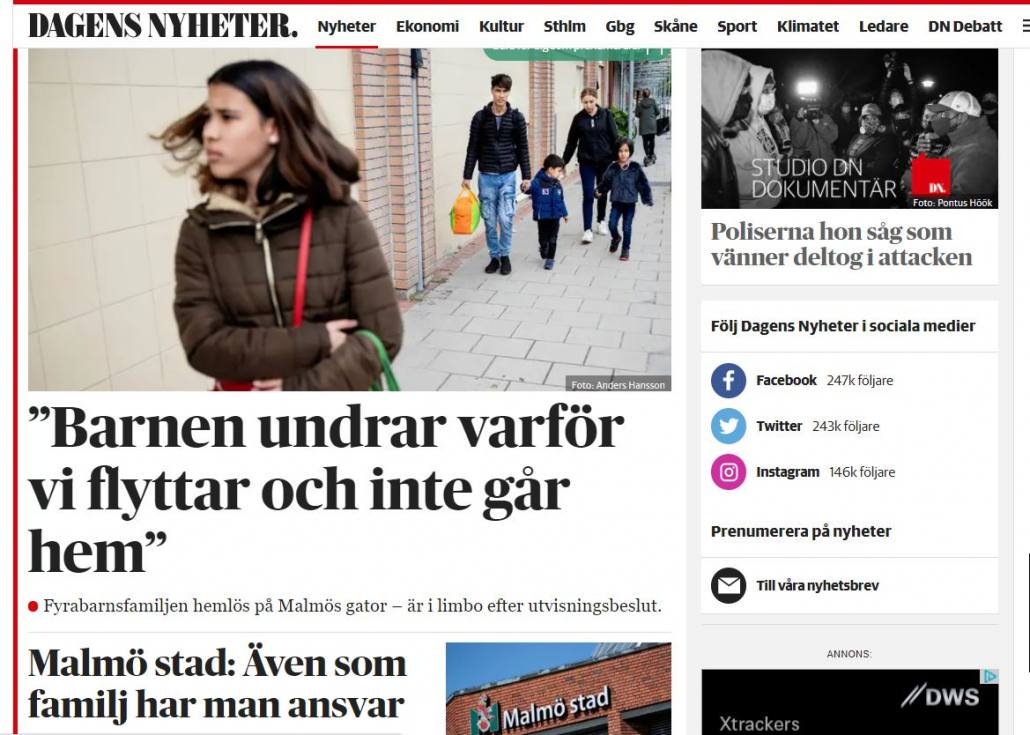This screenshot has width=1030, height=735.
Task: Click the Malmö stad building thumbnail
Action: 558,688
